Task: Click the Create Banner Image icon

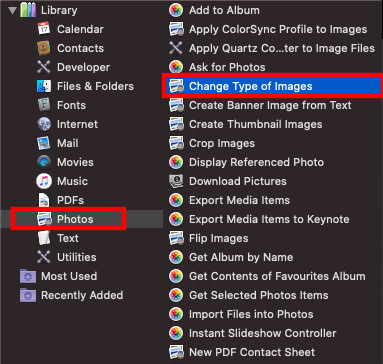Action: tap(176, 105)
